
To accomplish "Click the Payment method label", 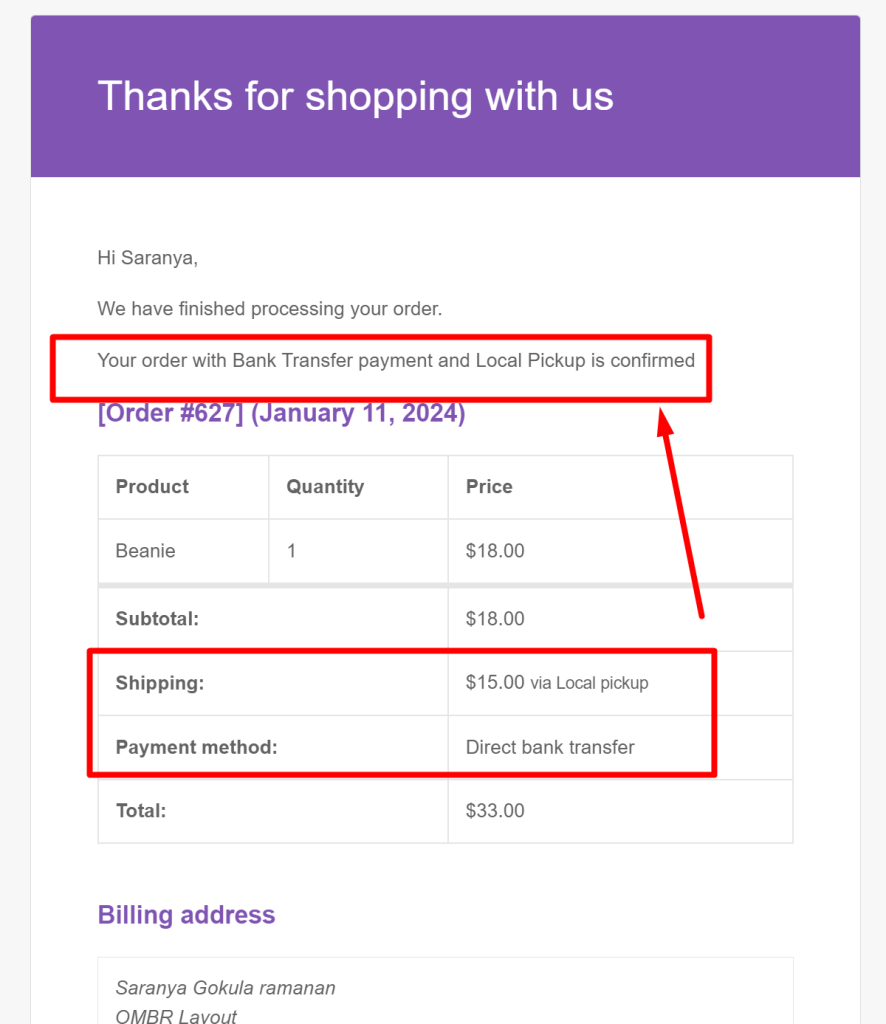I will tap(197, 747).
